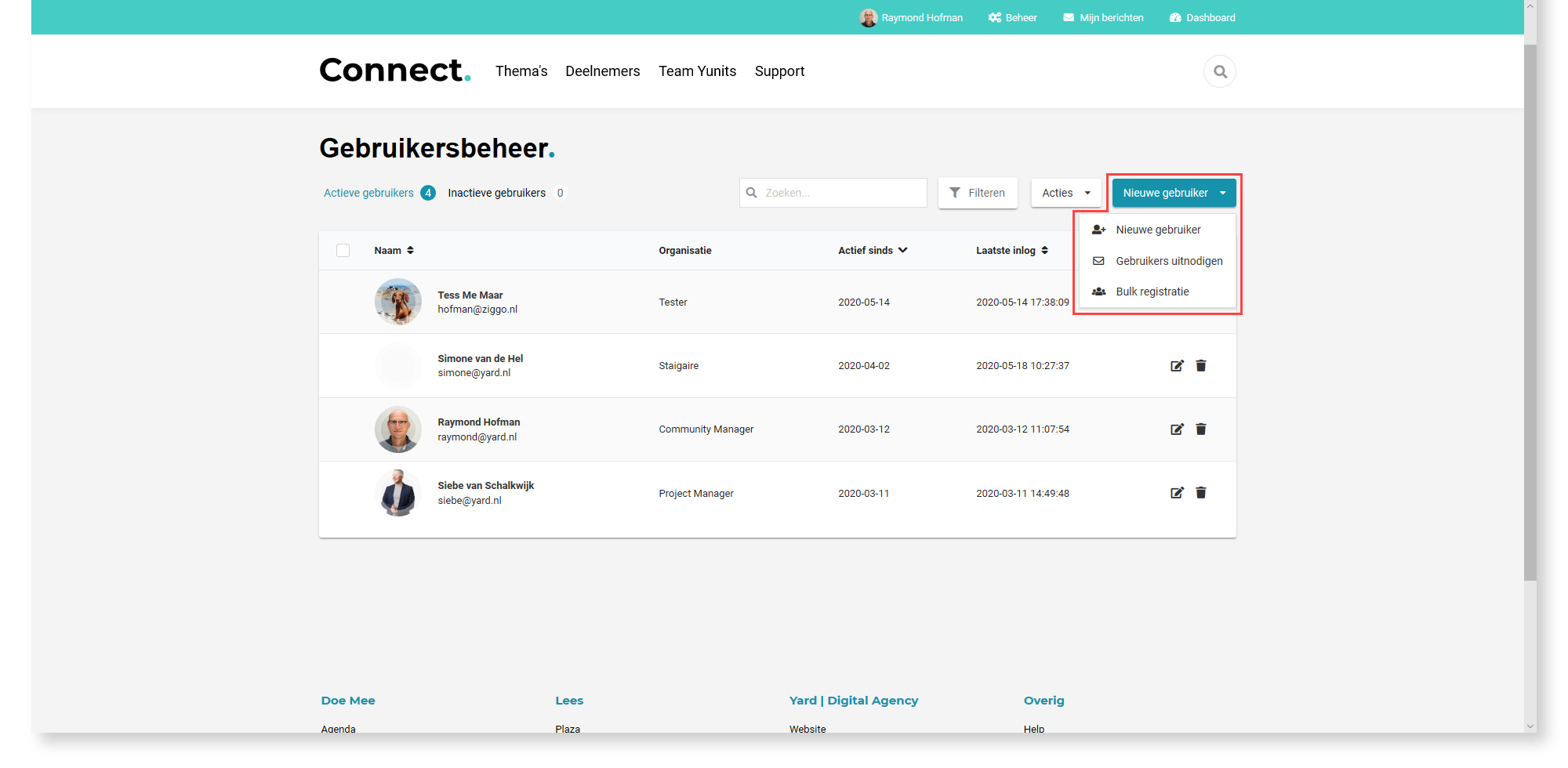Click the page vertical scrollbar thumb
Screen dimensions: 1568x768
[x=1530, y=312]
